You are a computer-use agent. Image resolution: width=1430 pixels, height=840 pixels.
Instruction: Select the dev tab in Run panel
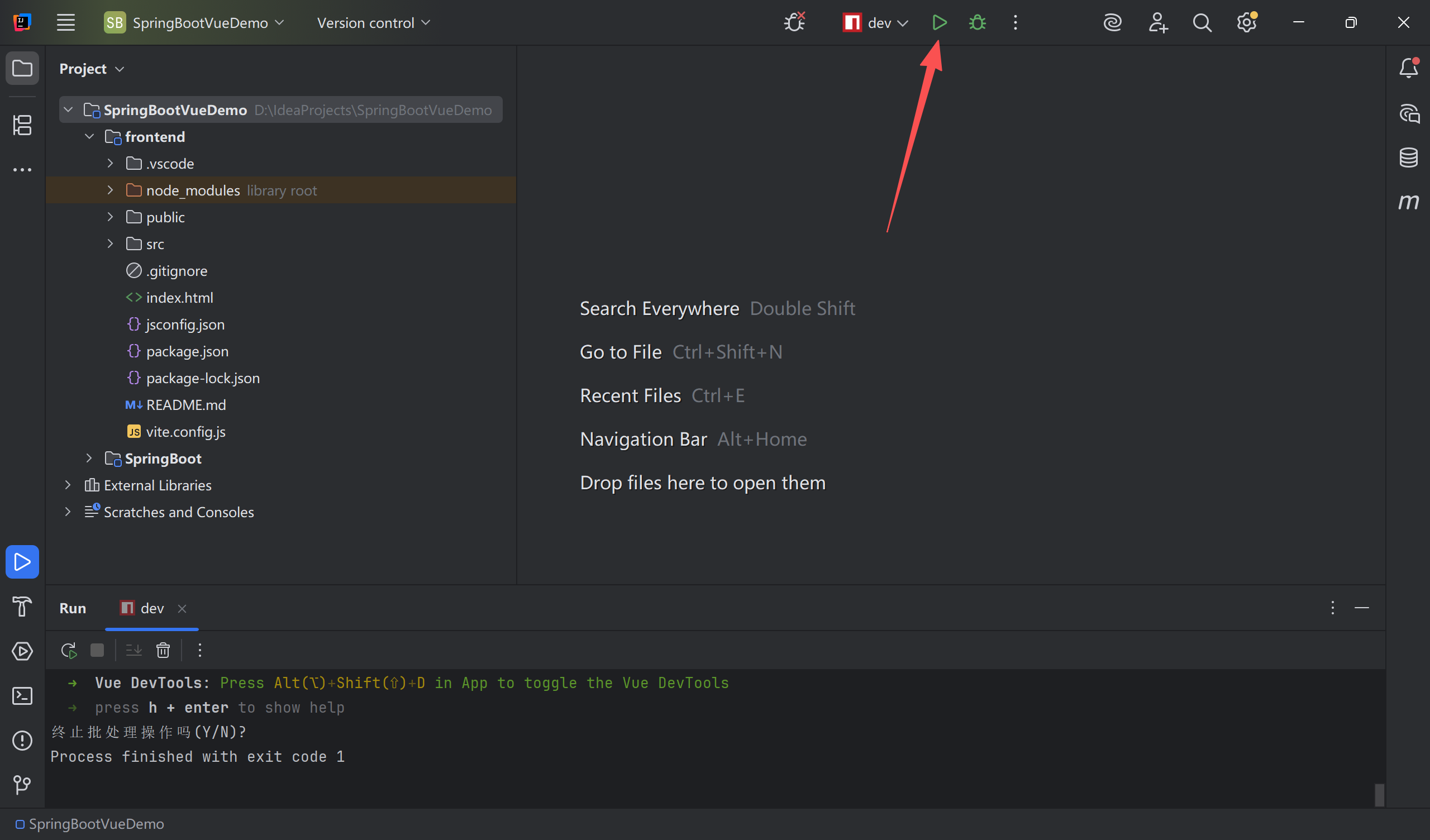[151, 608]
